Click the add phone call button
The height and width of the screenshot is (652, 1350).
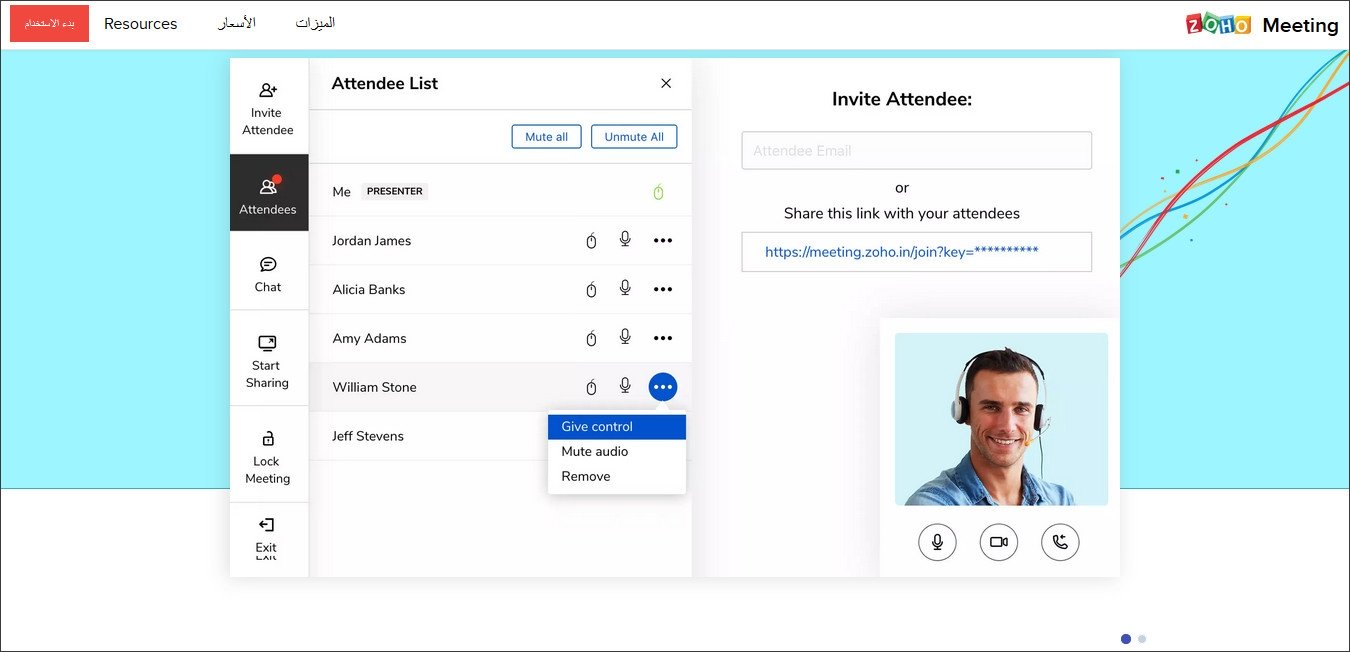coord(1060,542)
